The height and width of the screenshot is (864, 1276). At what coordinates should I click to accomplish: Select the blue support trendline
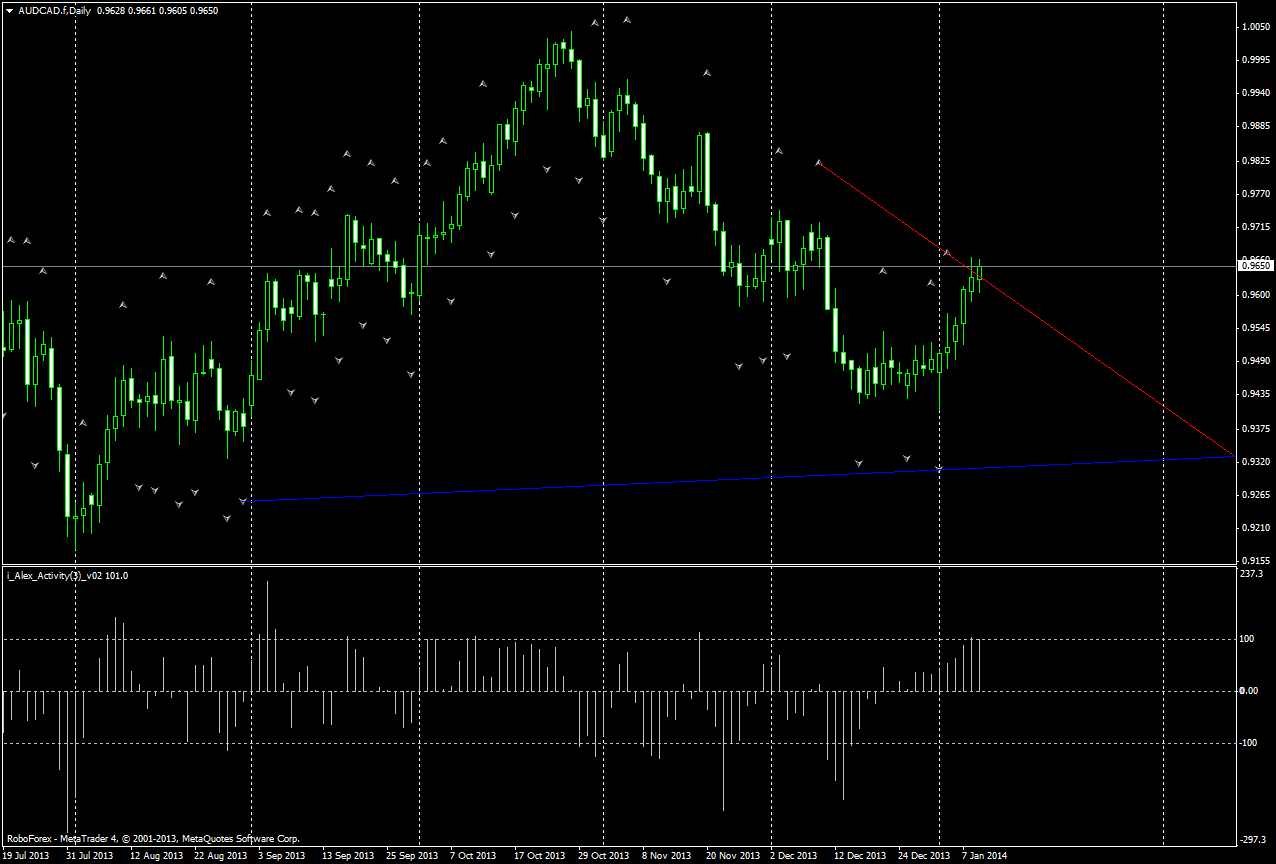742,479
